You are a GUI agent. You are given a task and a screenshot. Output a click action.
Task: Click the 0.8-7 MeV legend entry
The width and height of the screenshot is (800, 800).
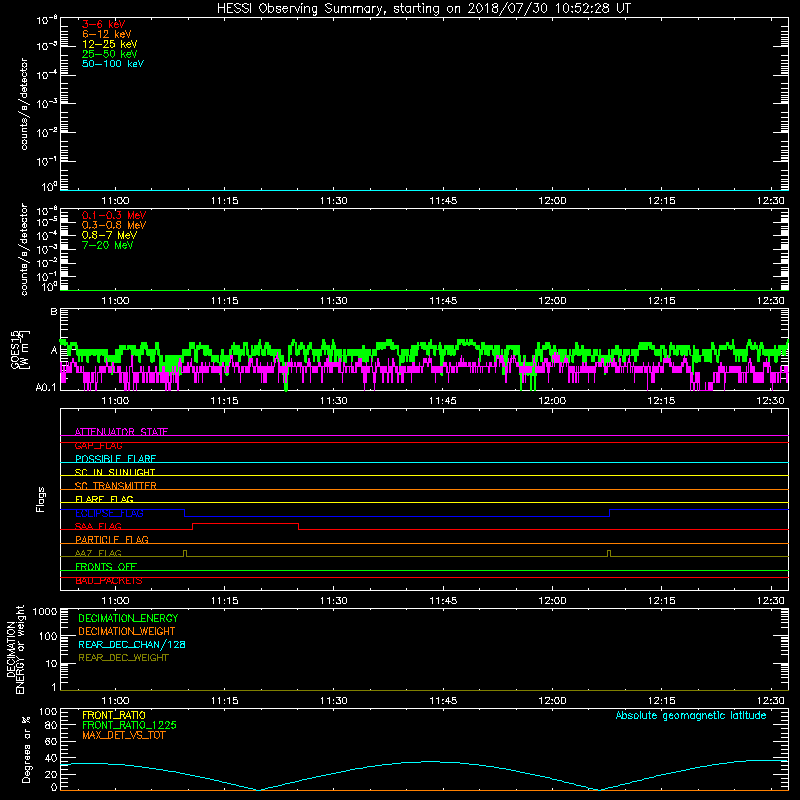click(110, 235)
